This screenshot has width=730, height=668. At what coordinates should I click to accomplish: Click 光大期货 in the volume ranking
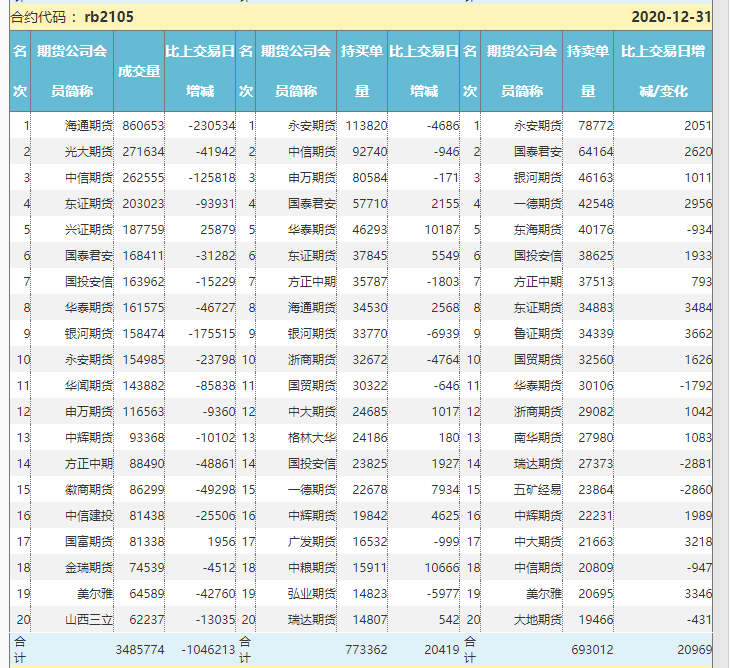click(x=89, y=152)
